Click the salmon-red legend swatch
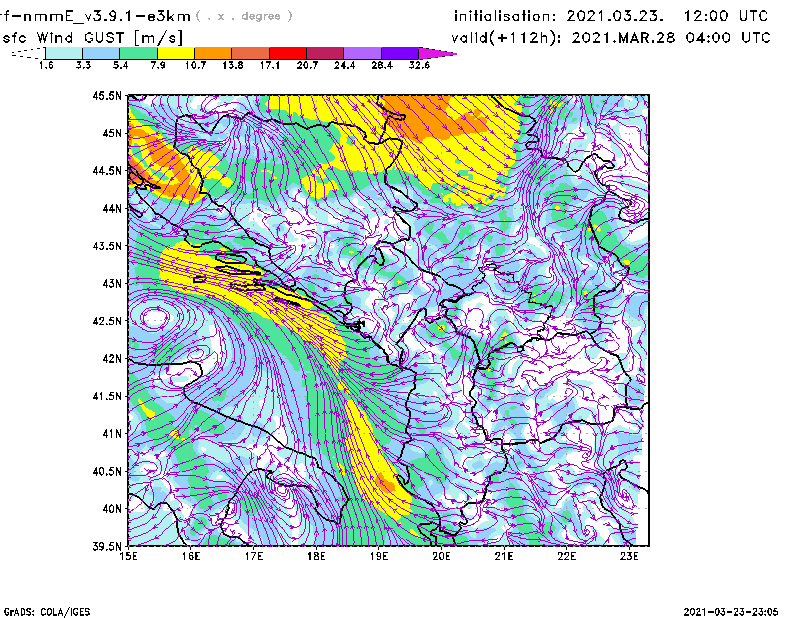This screenshot has height=618, width=800. [251, 53]
